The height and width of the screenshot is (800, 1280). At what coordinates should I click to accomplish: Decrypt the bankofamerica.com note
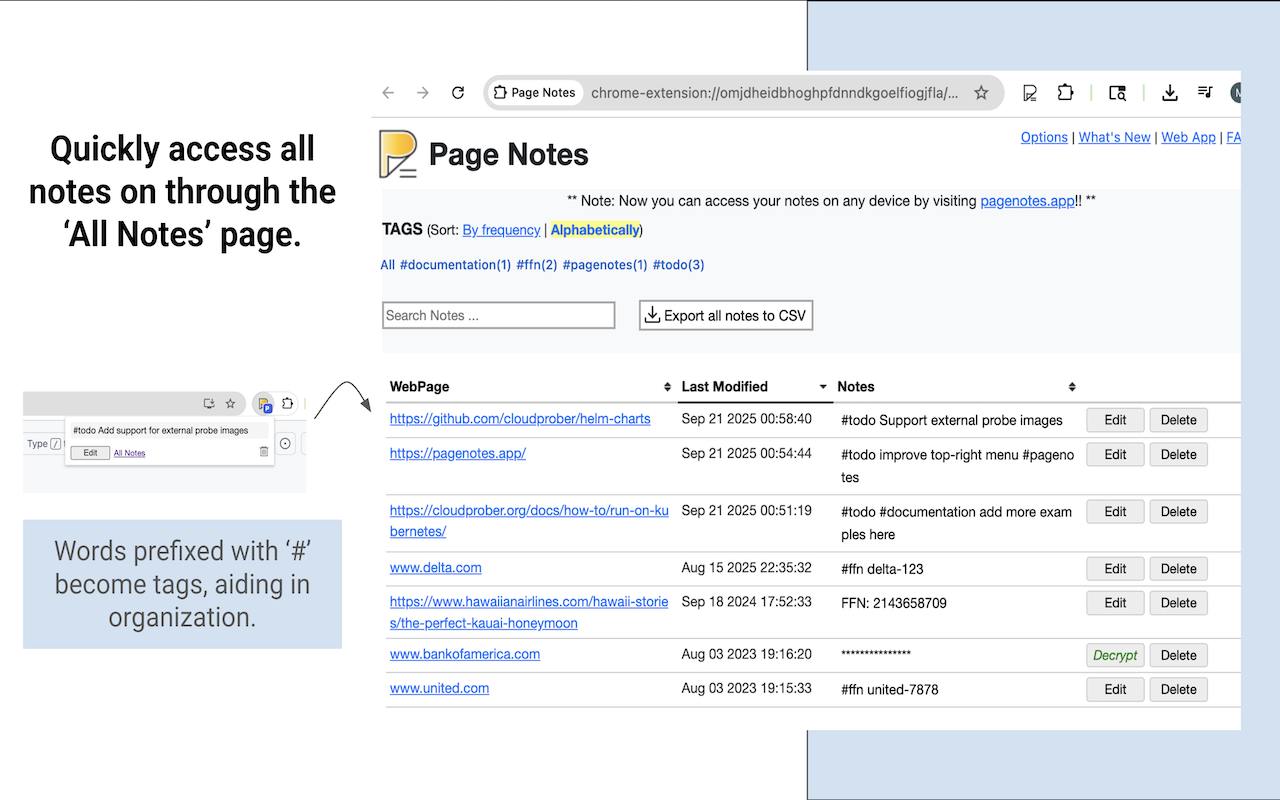[x=1115, y=655]
